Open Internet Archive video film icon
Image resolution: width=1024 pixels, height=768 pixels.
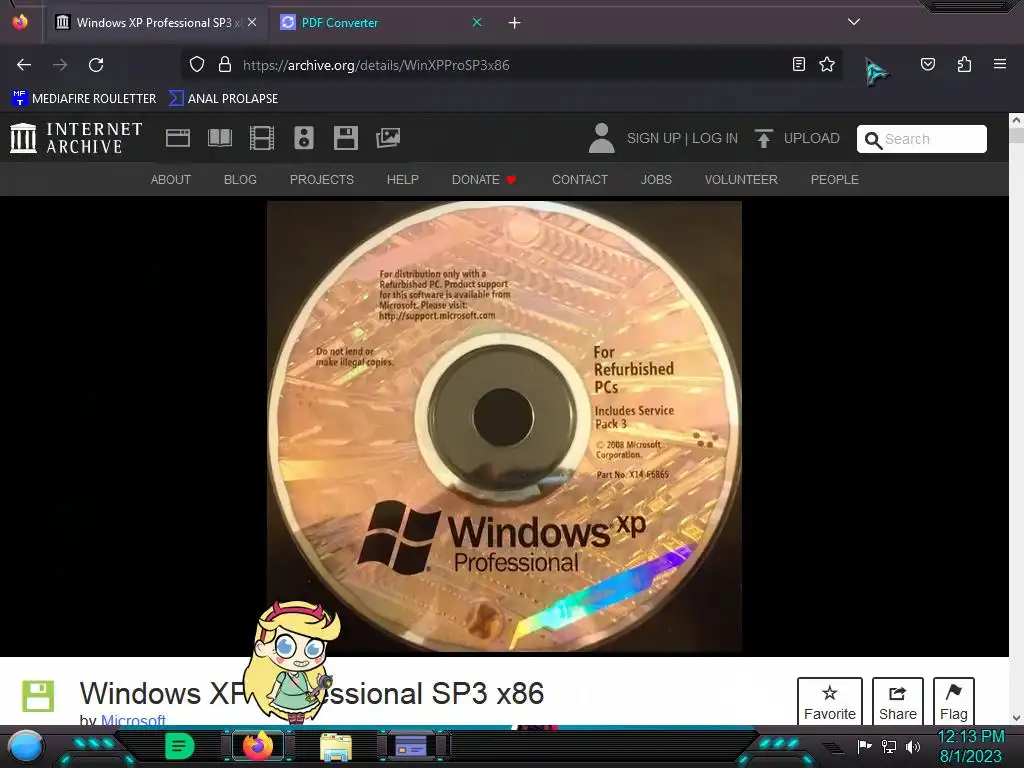tap(262, 138)
